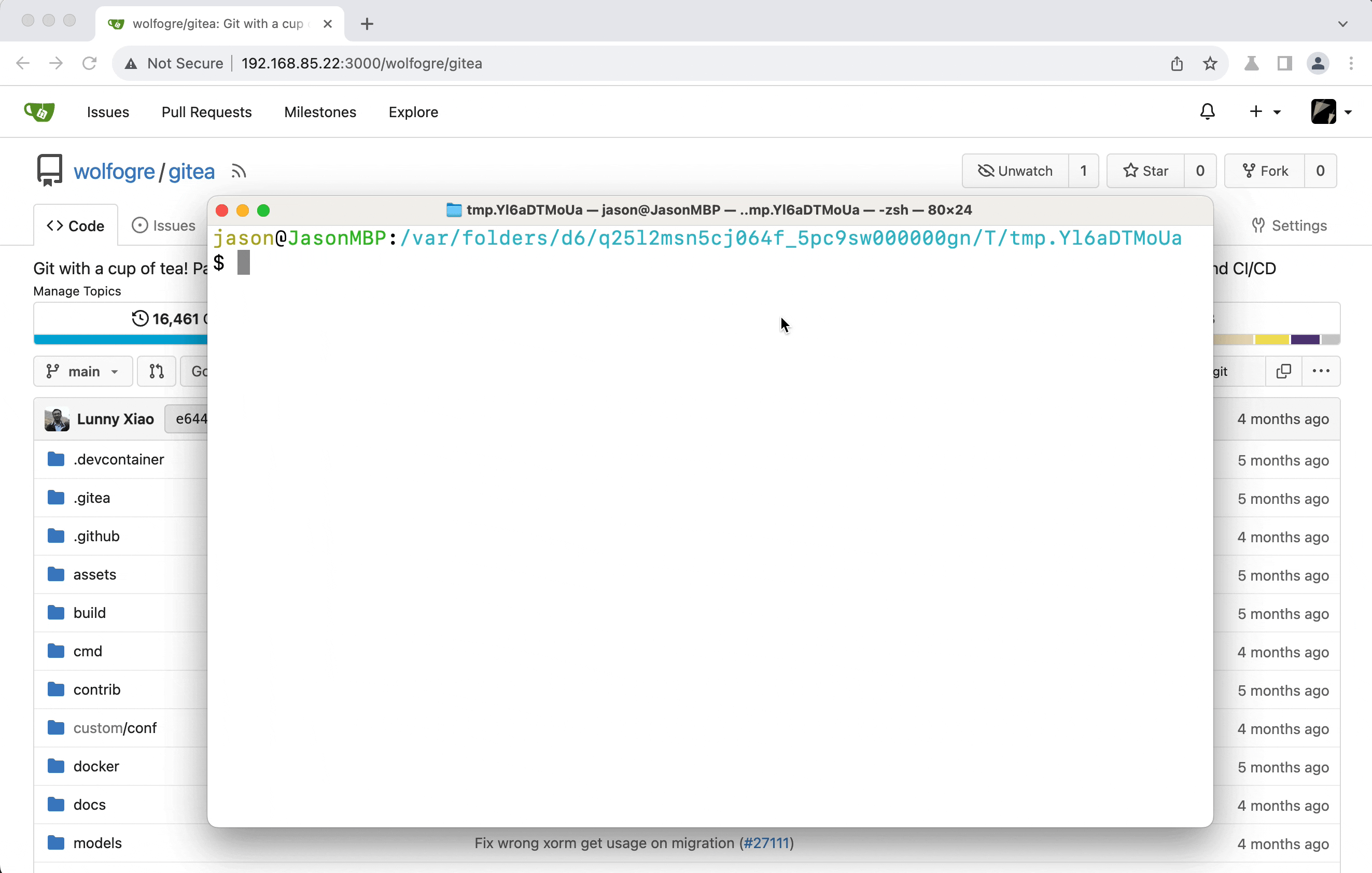
Task: Bookmark the page with the address bar star
Action: pyautogui.click(x=1210, y=63)
